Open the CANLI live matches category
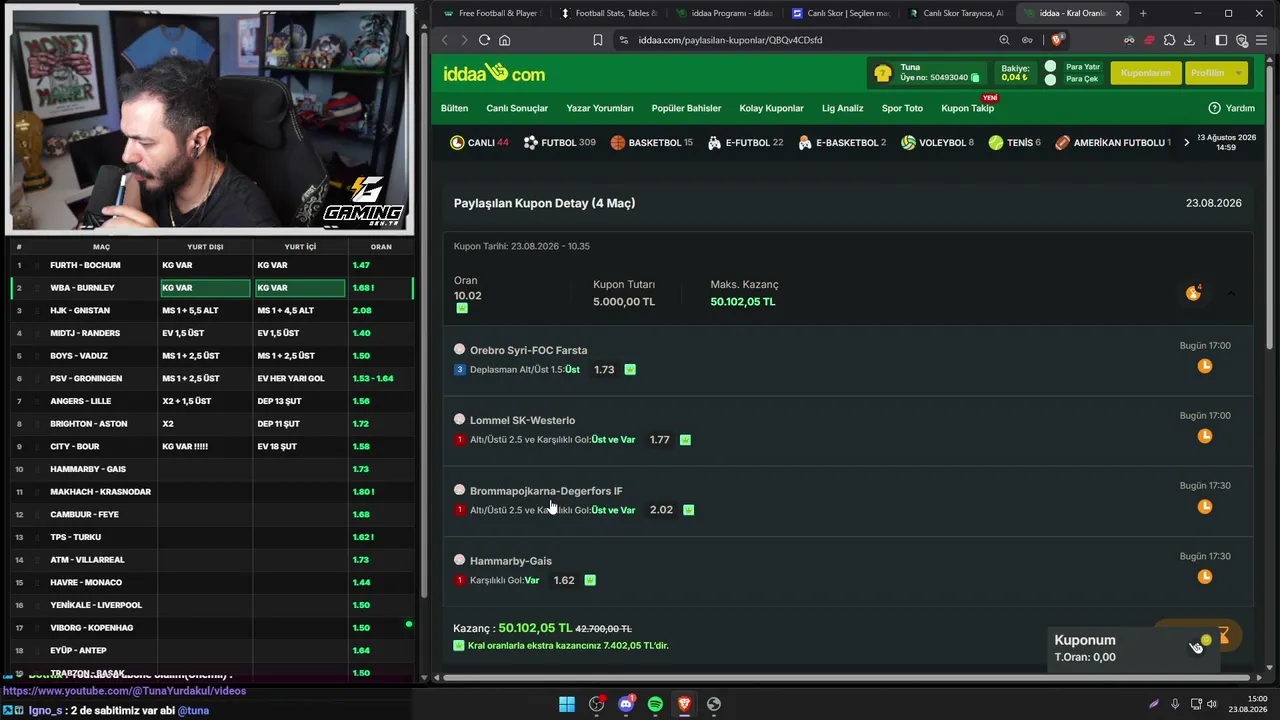Image resolution: width=1280 pixels, height=720 pixels. (x=479, y=143)
